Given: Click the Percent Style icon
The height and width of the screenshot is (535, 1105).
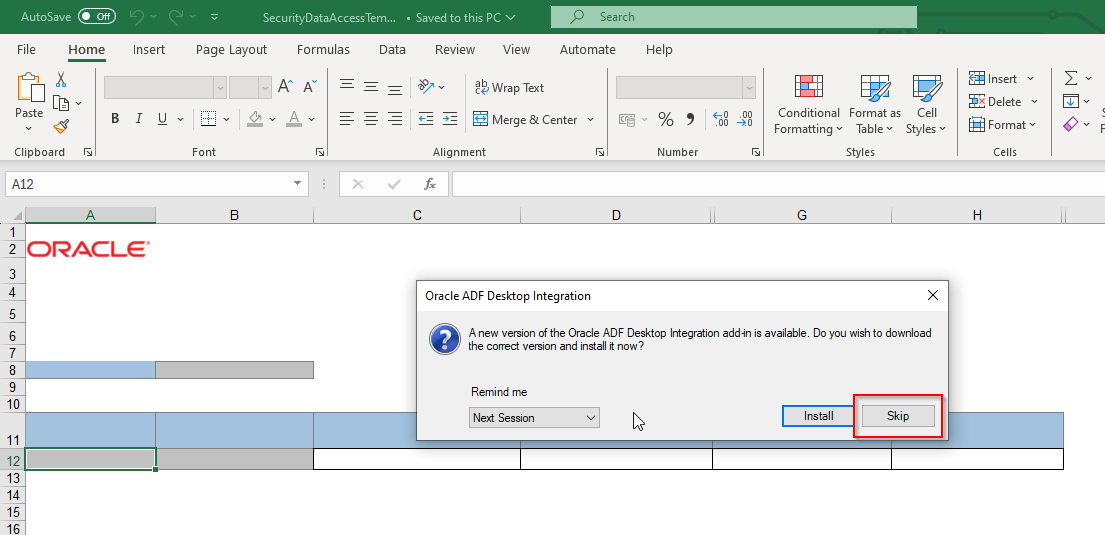Looking at the screenshot, I should 665,119.
